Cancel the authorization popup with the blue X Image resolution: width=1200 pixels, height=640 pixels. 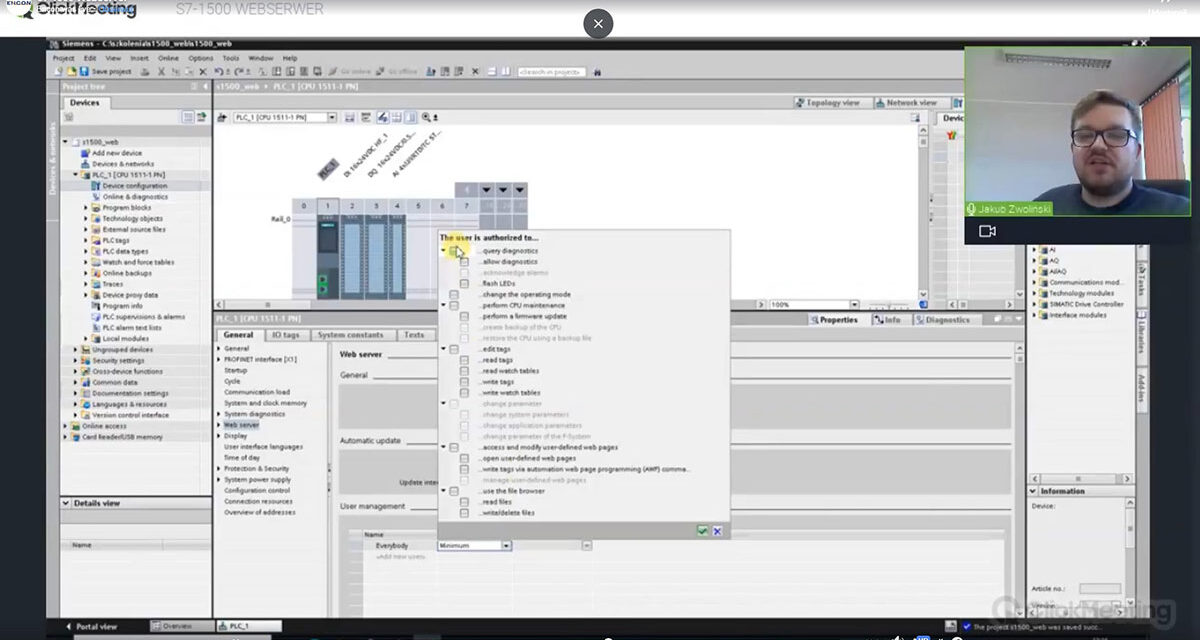point(717,531)
